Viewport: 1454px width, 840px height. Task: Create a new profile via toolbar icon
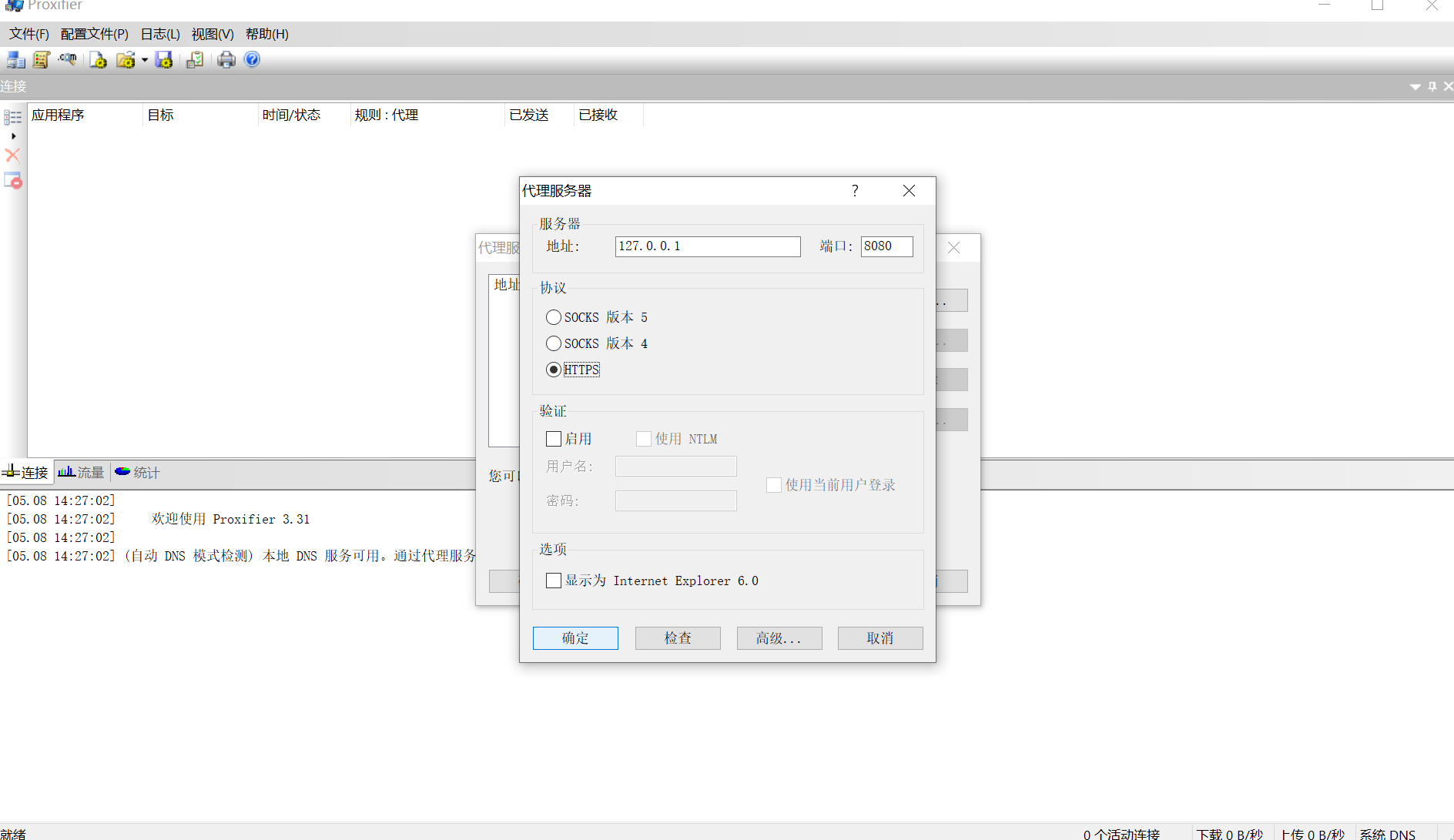click(97, 59)
